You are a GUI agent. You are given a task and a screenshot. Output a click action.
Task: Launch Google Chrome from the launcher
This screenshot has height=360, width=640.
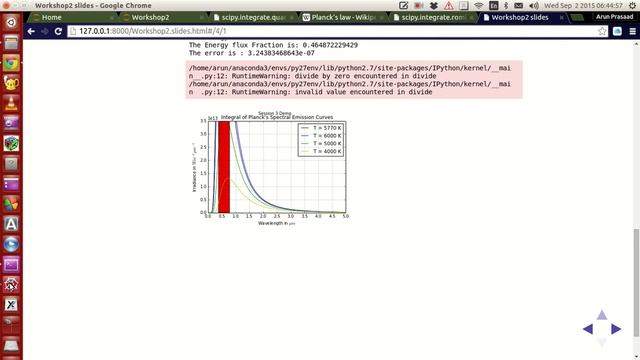[11, 63]
